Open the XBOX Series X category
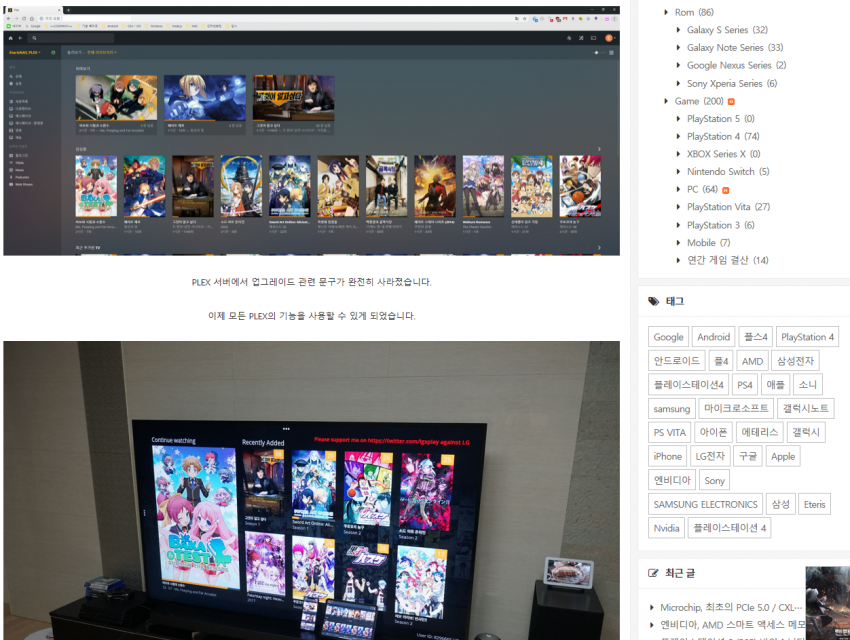The height and width of the screenshot is (640, 850). coord(724,154)
